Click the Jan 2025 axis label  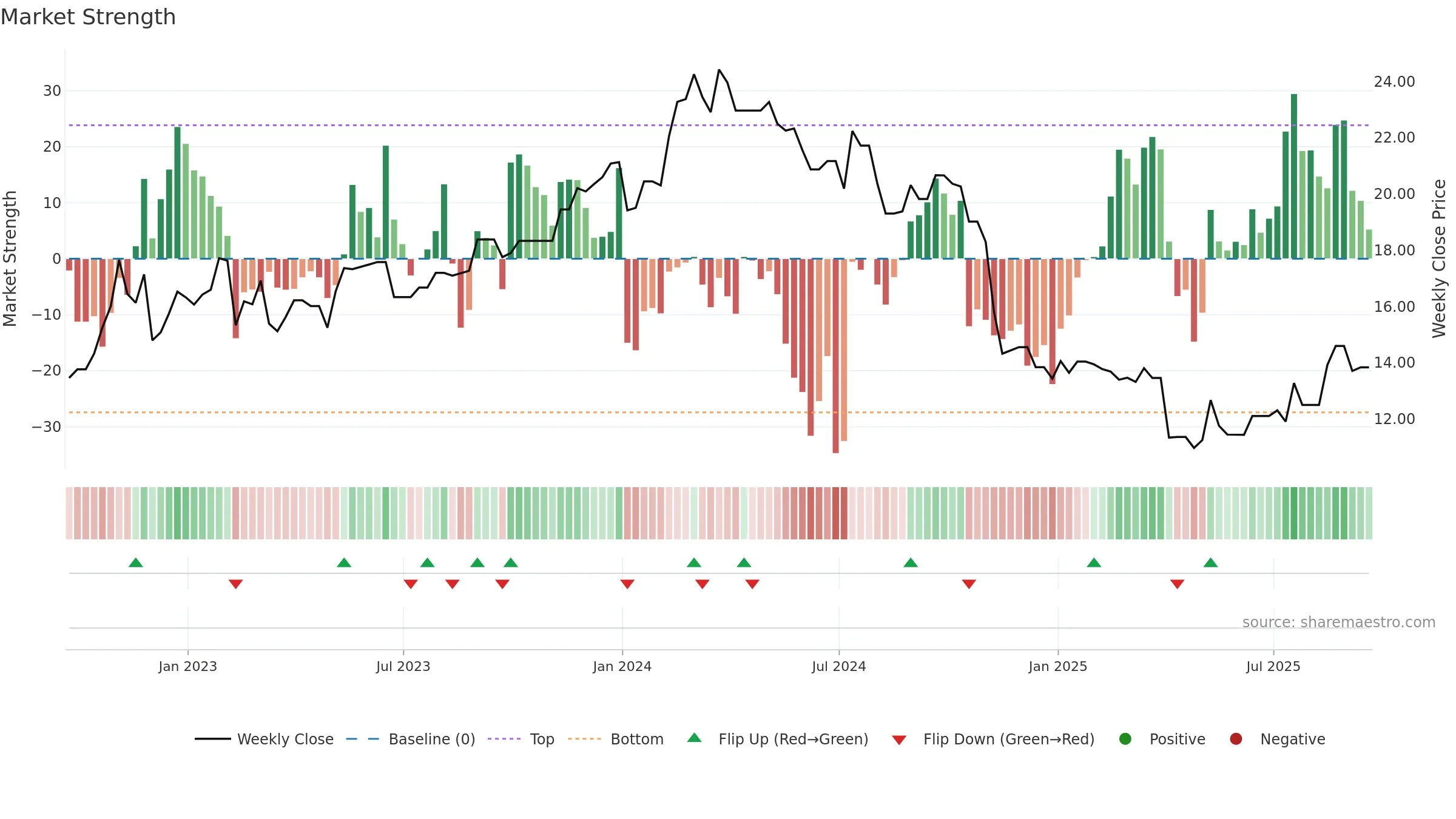pos(1058,667)
